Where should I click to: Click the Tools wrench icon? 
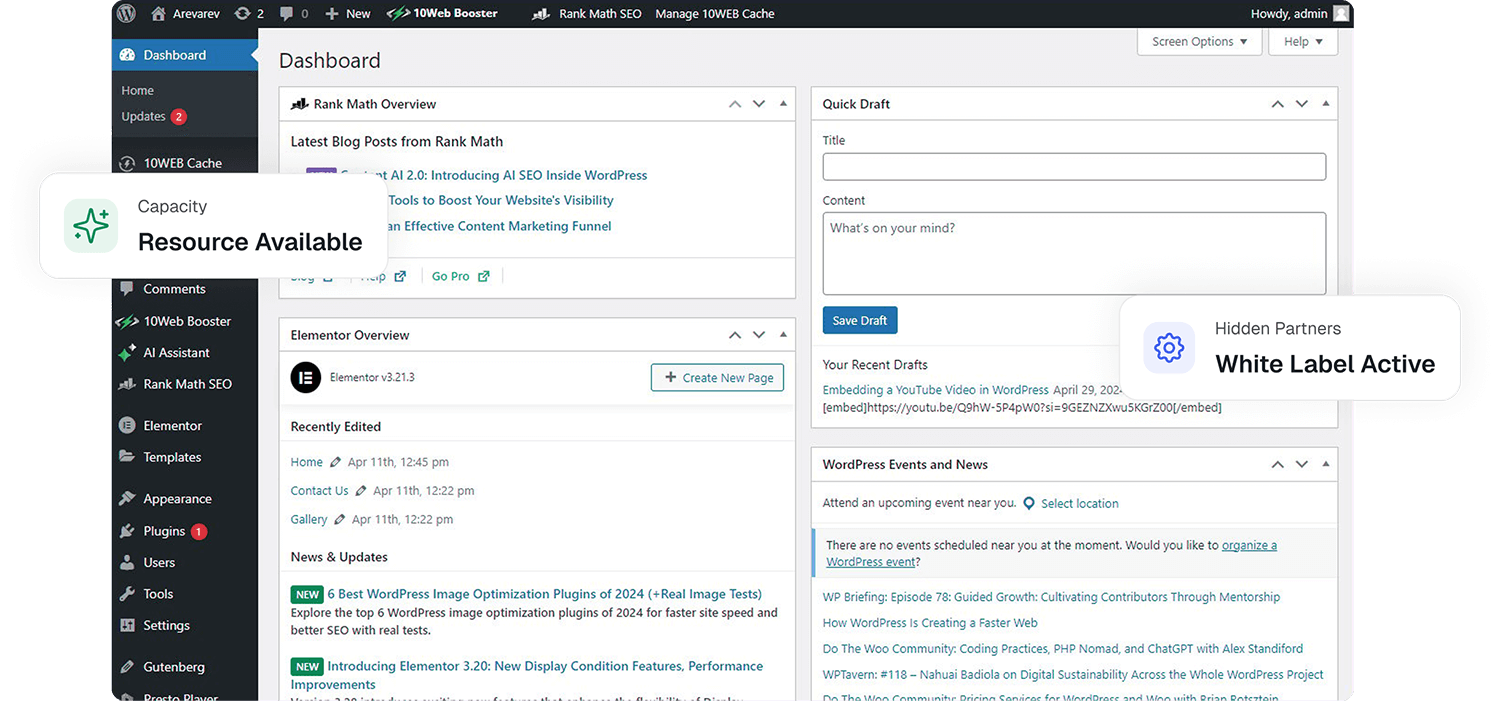(x=127, y=594)
